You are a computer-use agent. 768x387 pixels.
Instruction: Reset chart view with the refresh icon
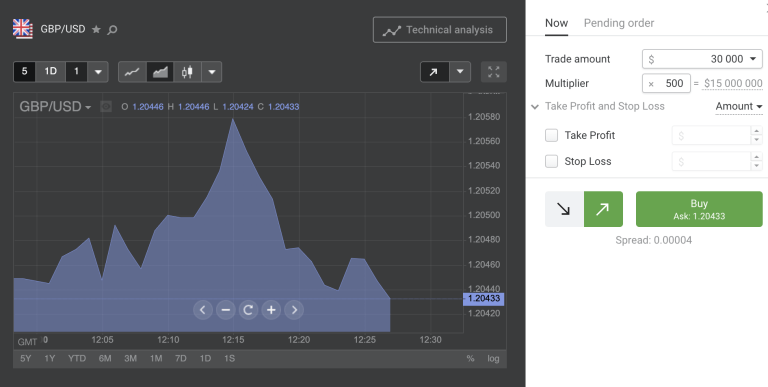248,310
